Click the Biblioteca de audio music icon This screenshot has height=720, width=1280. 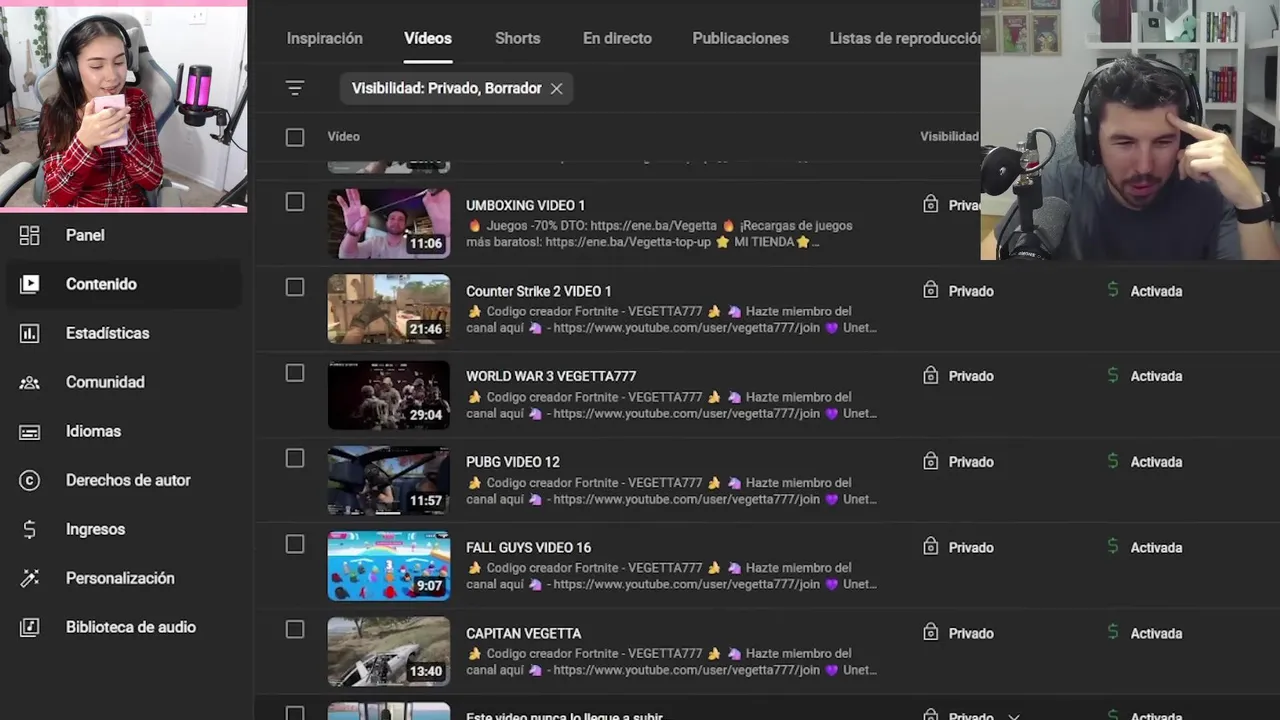point(30,627)
